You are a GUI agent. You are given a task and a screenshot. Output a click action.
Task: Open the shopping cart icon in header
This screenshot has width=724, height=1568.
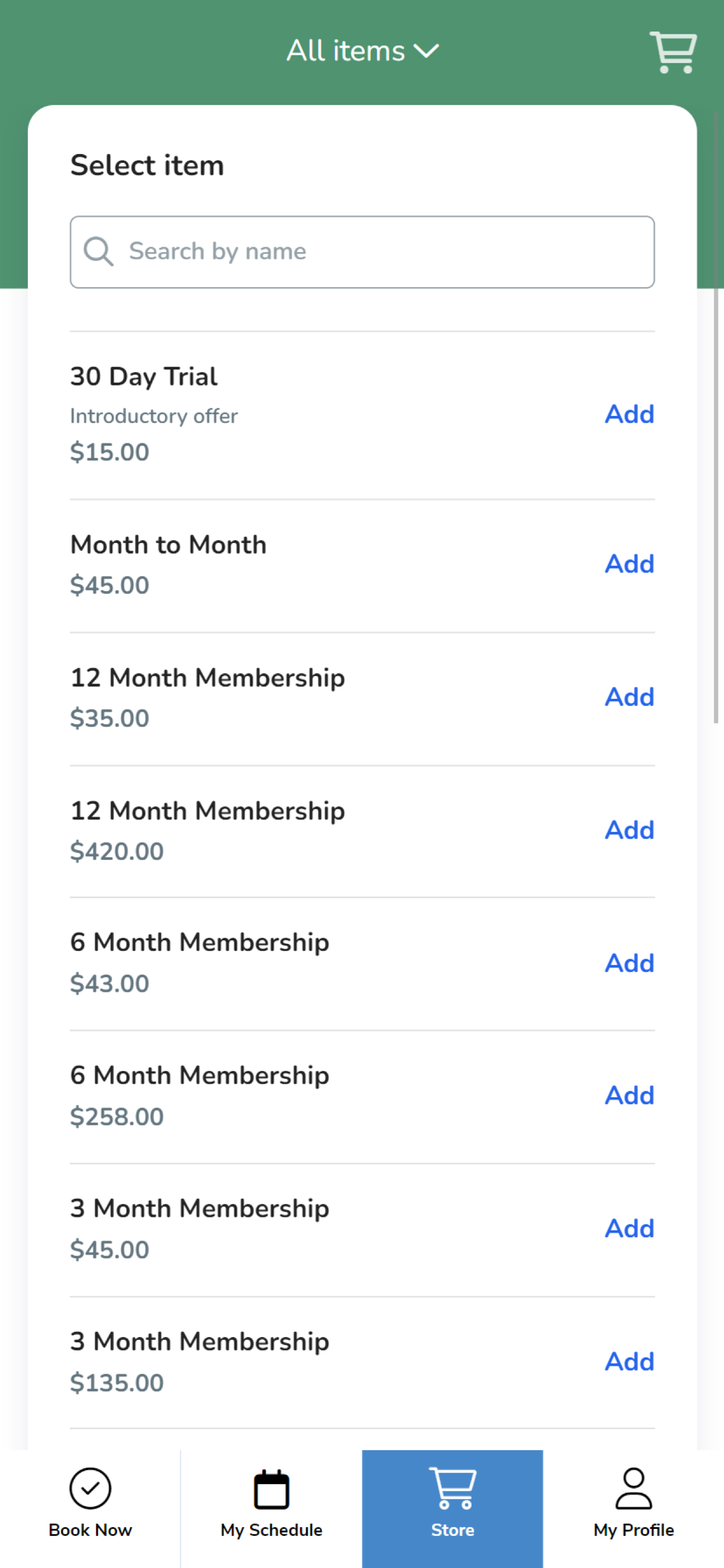[x=673, y=52]
